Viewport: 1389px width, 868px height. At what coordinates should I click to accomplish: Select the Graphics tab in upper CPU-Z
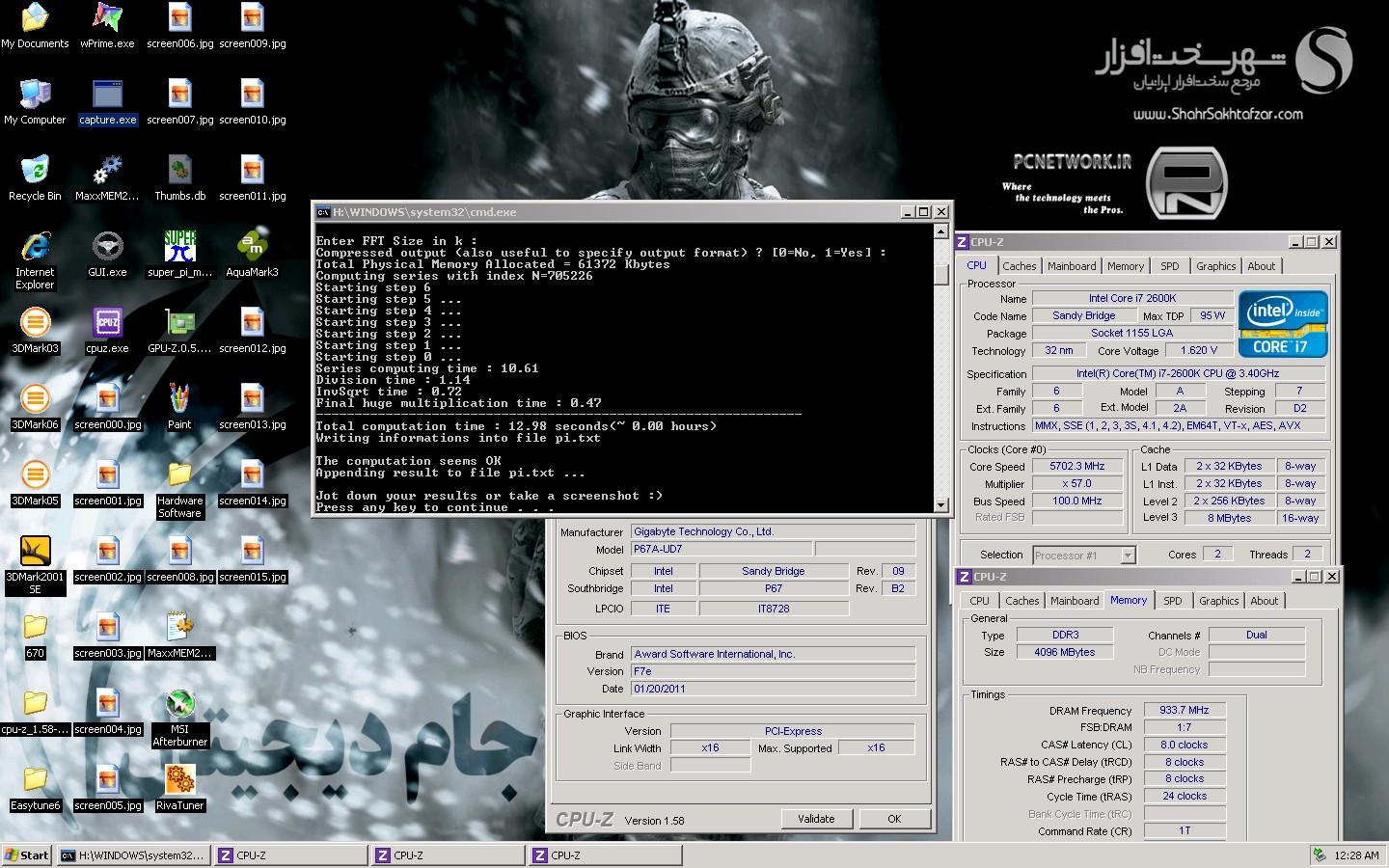tap(1215, 266)
